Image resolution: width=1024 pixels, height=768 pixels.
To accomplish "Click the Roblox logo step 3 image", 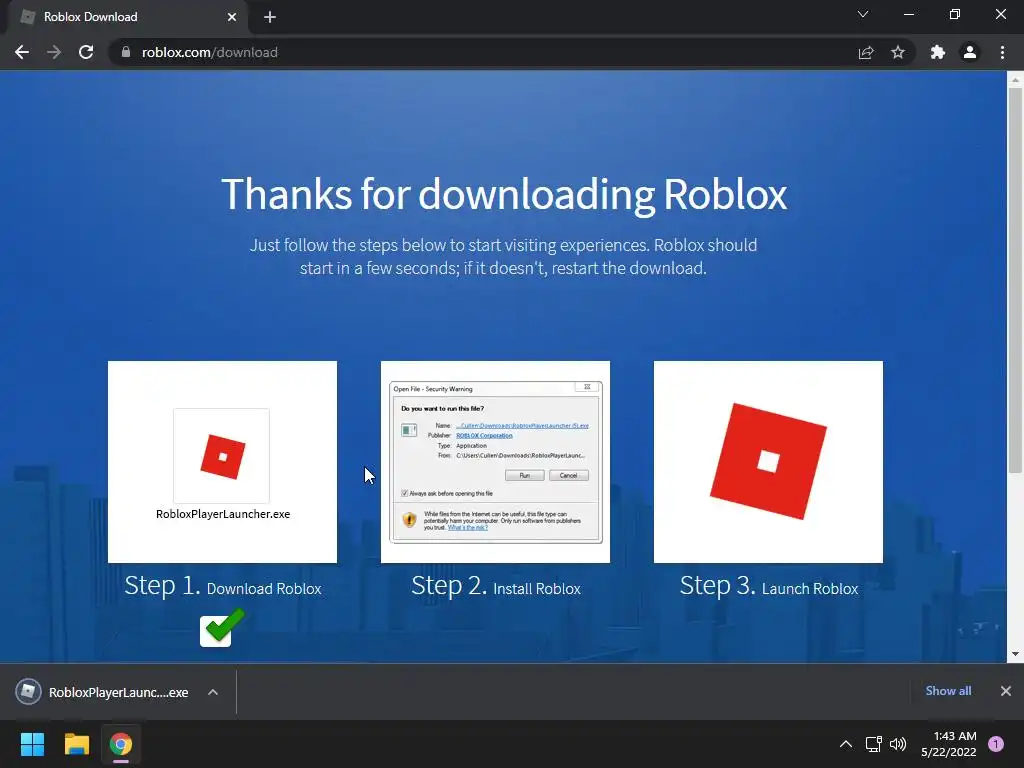I will tap(768, 462).
